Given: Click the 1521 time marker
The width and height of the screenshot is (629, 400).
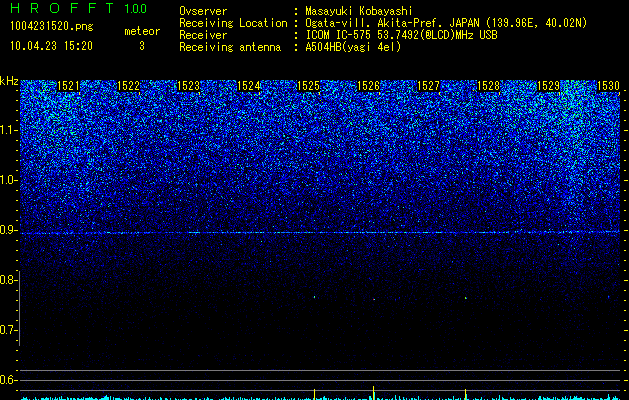Looking at the screenshot, I should click(69, 86).
